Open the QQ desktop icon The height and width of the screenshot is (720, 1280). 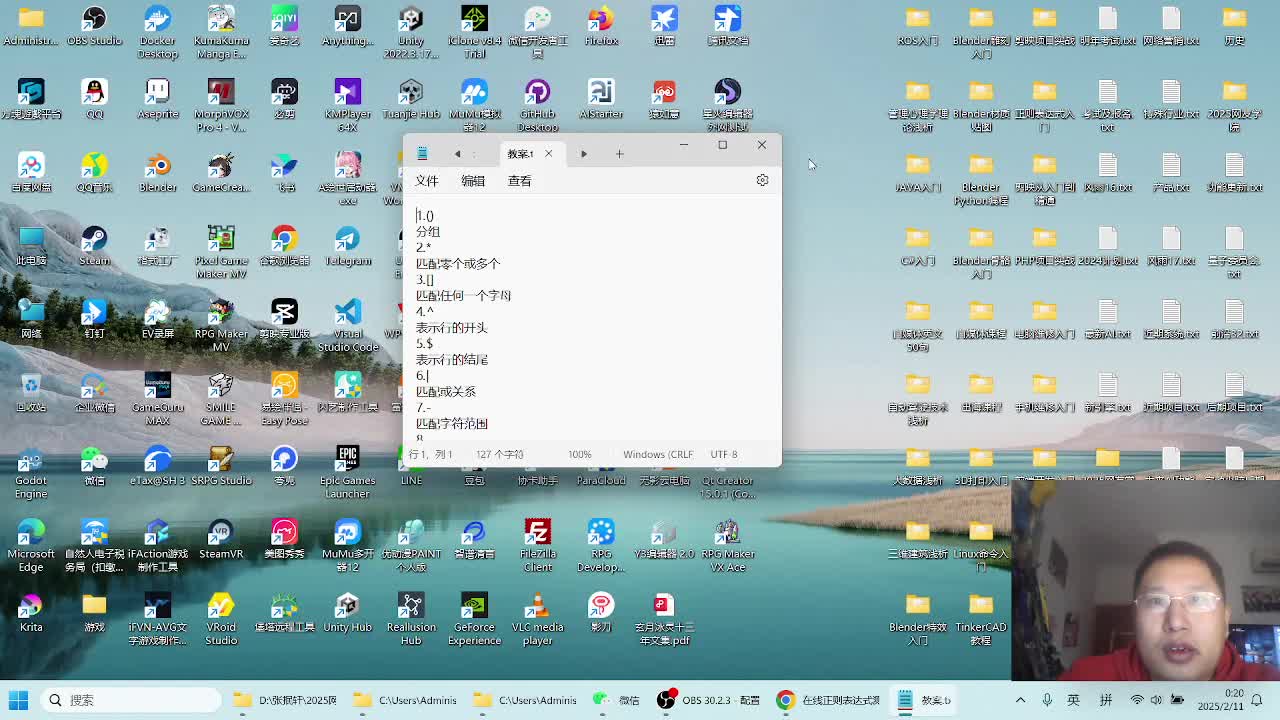pyautogui.click(x=94, y=99)
